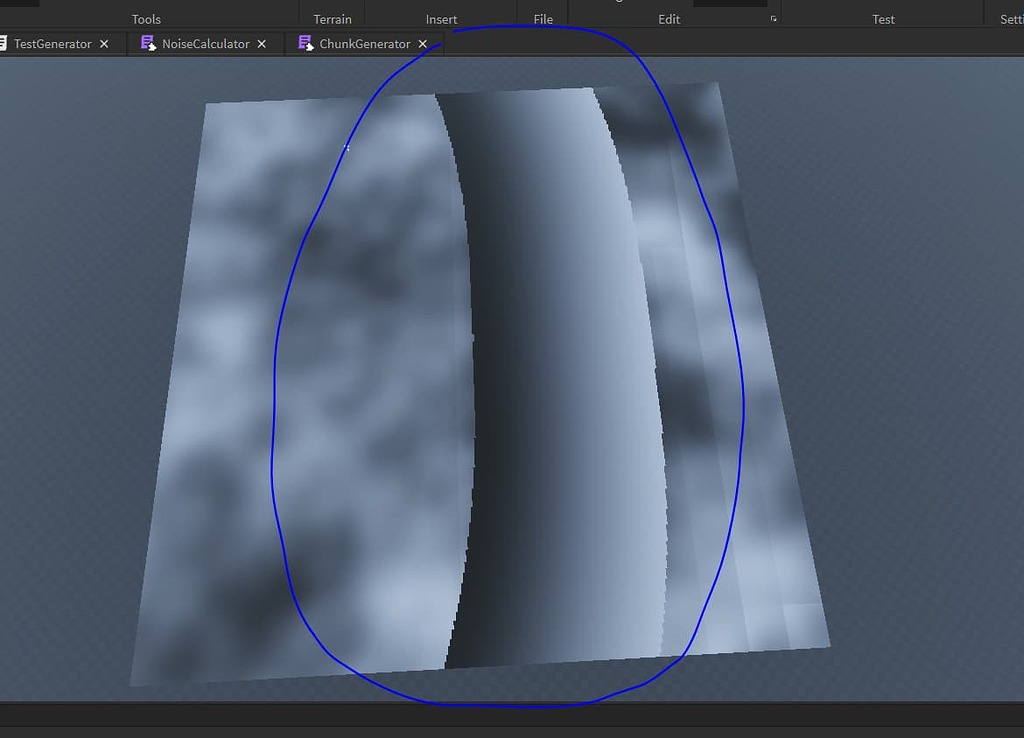The image size is (1024, 738).
Task: Open the Insert ribbon section
Action: [x=441, y=18]
